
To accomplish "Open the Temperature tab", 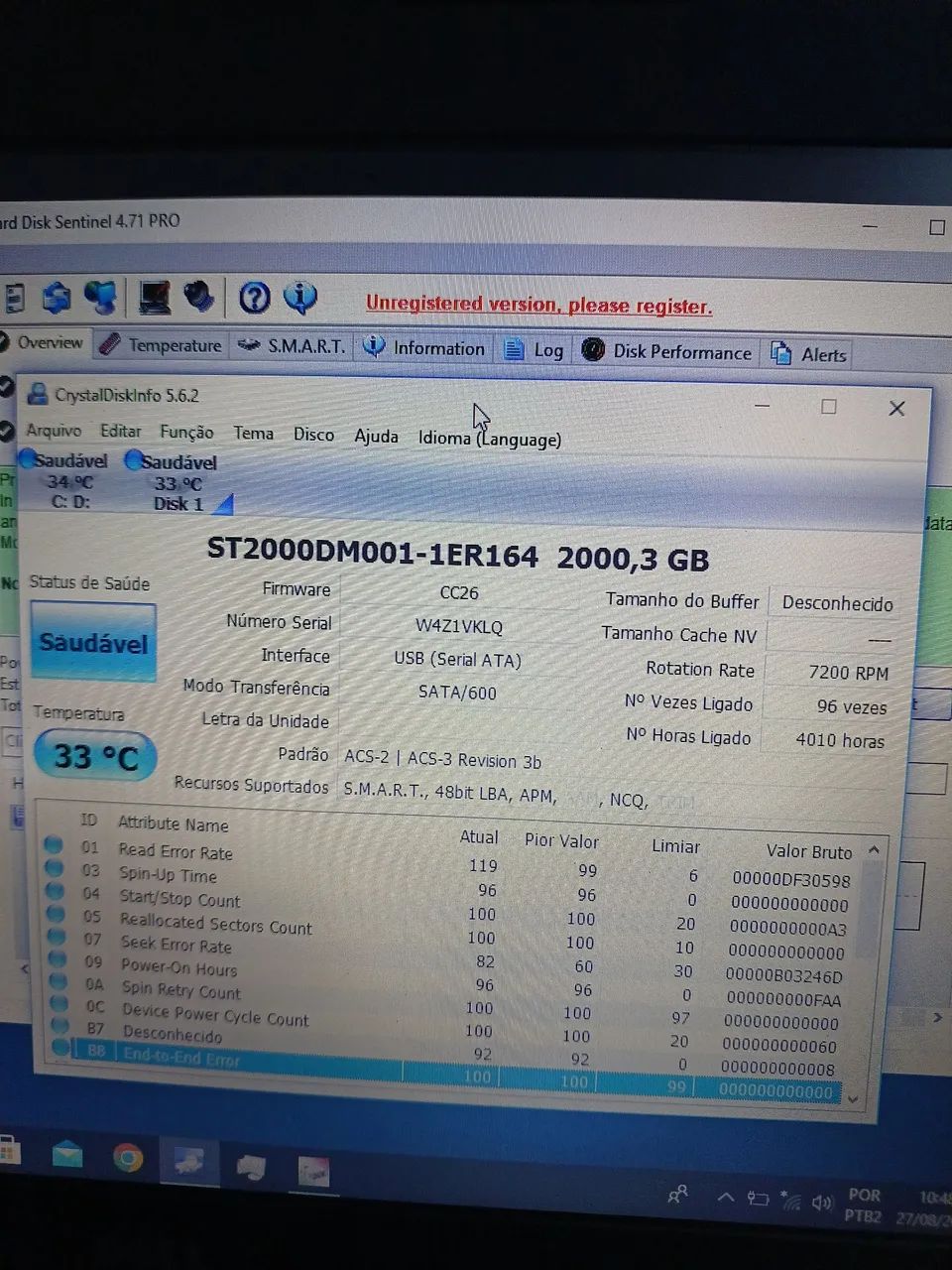I will pos(163,345).
